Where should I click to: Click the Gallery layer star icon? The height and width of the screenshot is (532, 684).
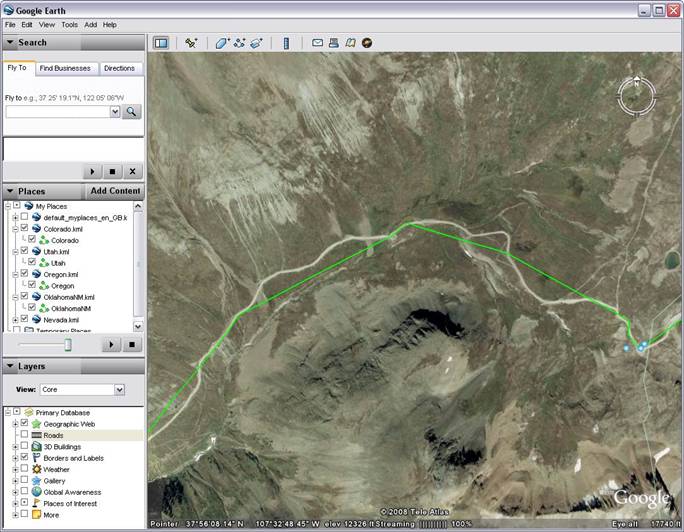[x=37, y=481]
